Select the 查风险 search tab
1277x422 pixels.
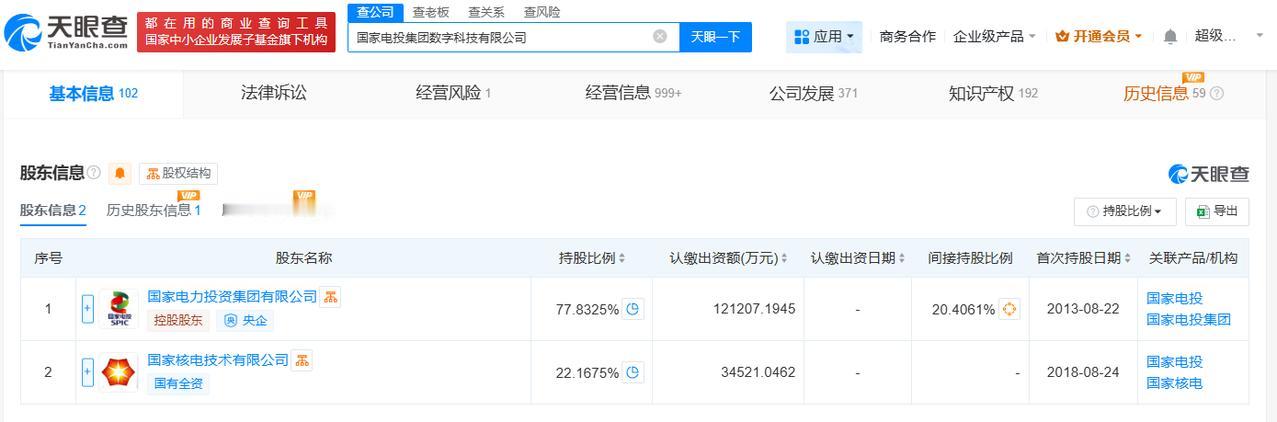coord(542,12)
